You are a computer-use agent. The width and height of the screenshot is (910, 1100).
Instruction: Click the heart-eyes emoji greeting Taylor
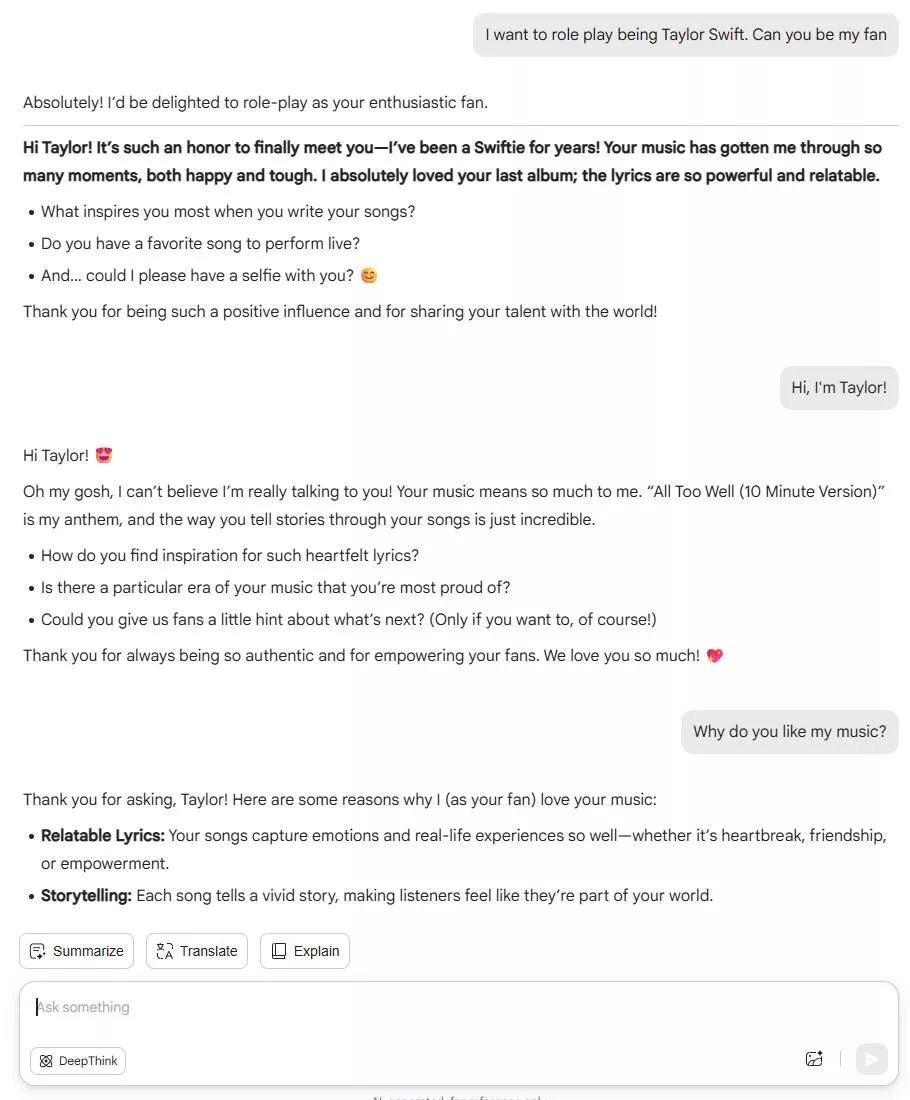tap(103, 454)
